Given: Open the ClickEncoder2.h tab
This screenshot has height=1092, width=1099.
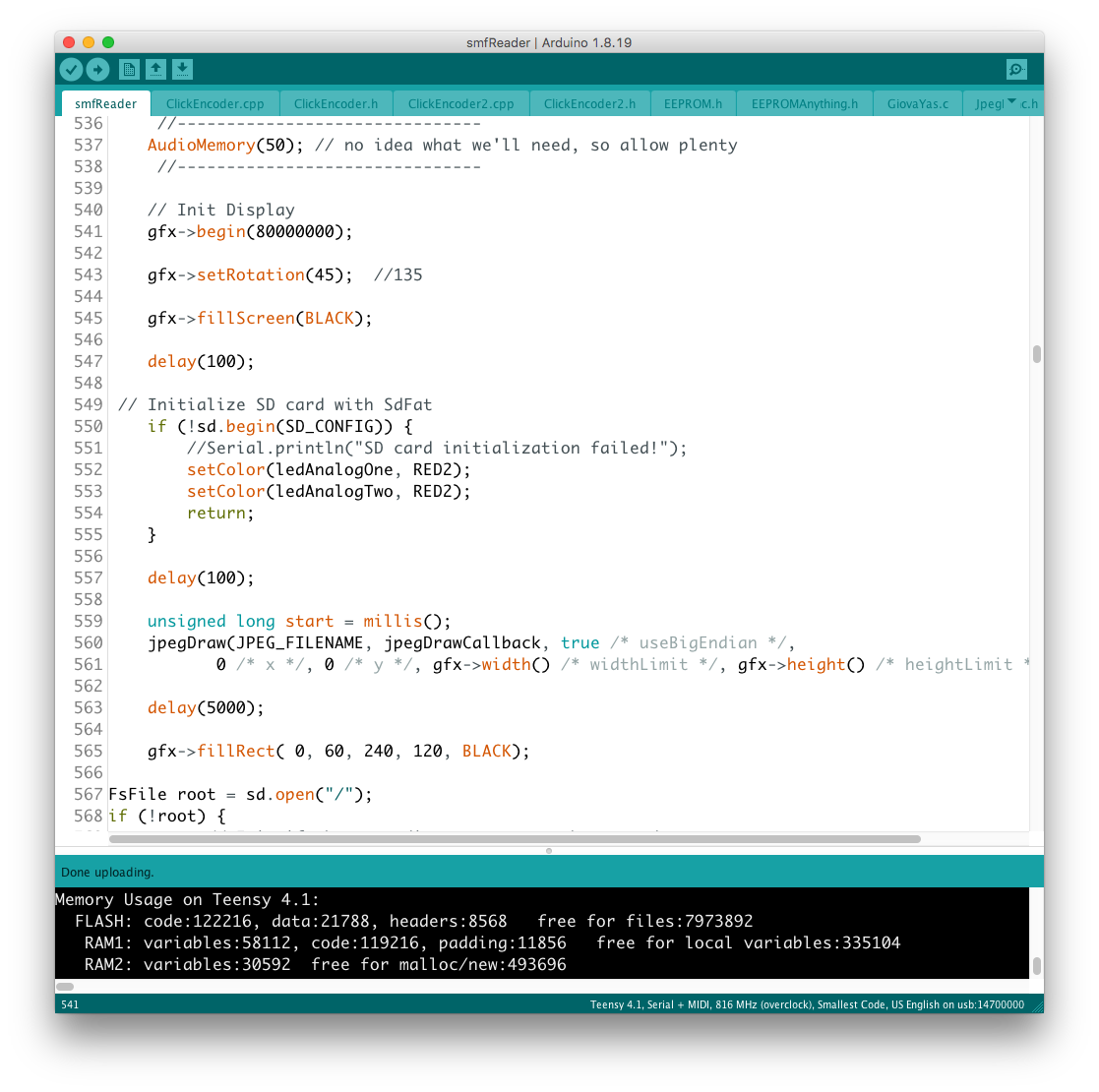Looking at the screenshot, I should (x=590, y=103).
